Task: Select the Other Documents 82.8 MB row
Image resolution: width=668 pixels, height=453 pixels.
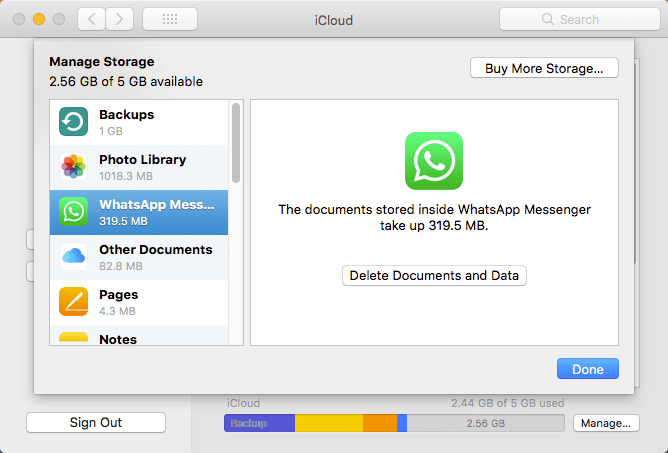Action: click(x=139, y=257)
